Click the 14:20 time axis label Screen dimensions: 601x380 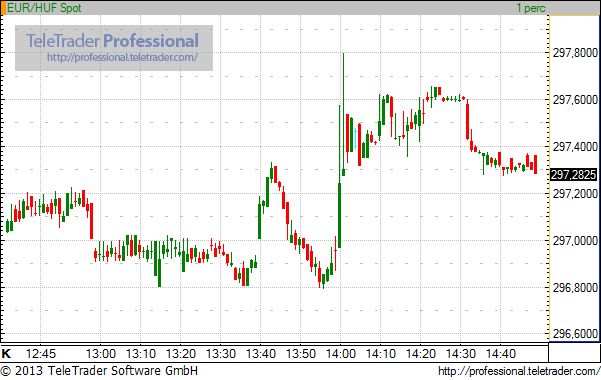click(x=421, y=354)
